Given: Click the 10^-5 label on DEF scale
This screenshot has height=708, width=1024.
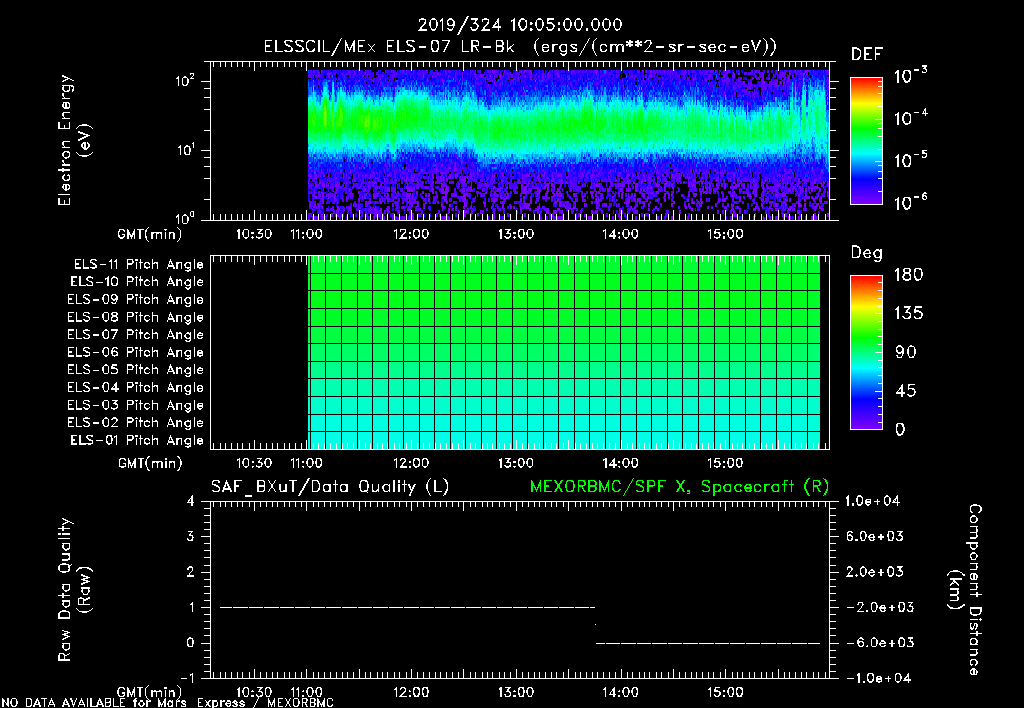Looking at the screenshot, I should click(x=910, y=159).
